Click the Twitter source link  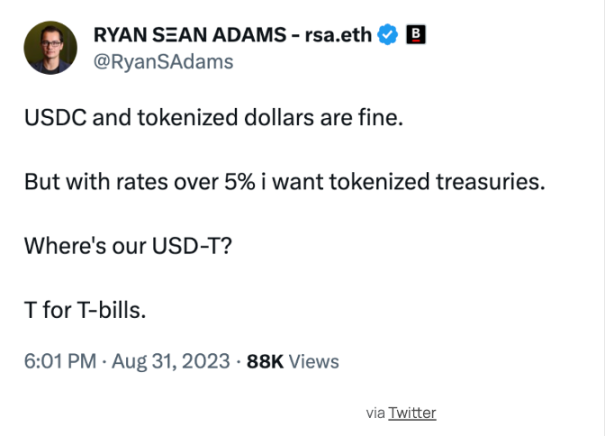(412, 413)
